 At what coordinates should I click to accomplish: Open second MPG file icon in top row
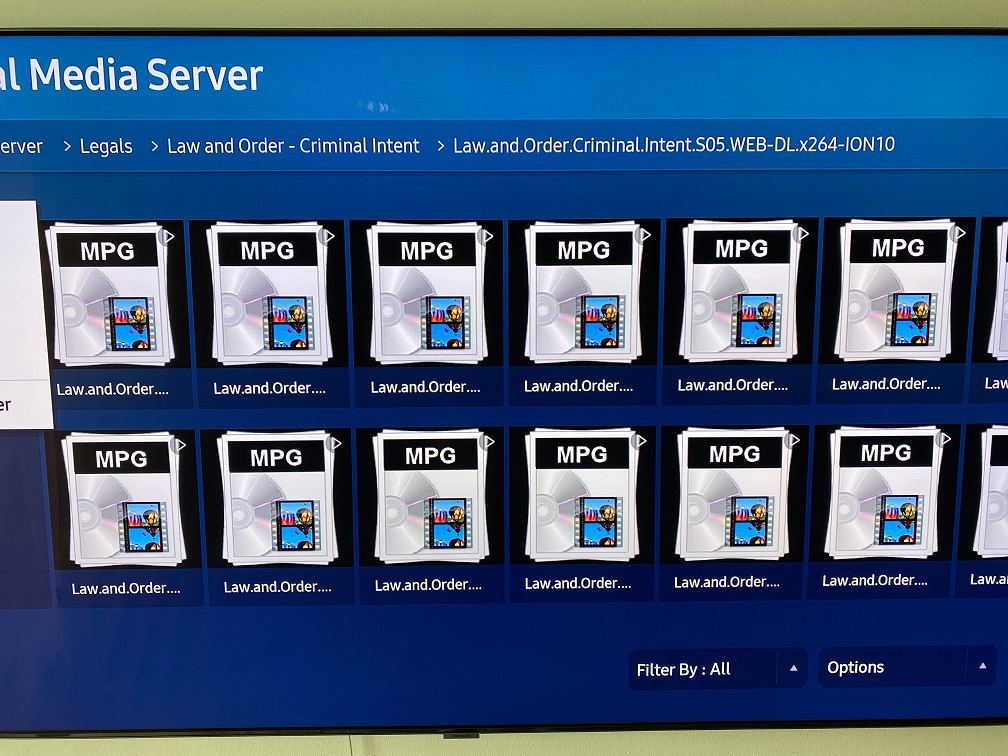(x=271, y=293)
